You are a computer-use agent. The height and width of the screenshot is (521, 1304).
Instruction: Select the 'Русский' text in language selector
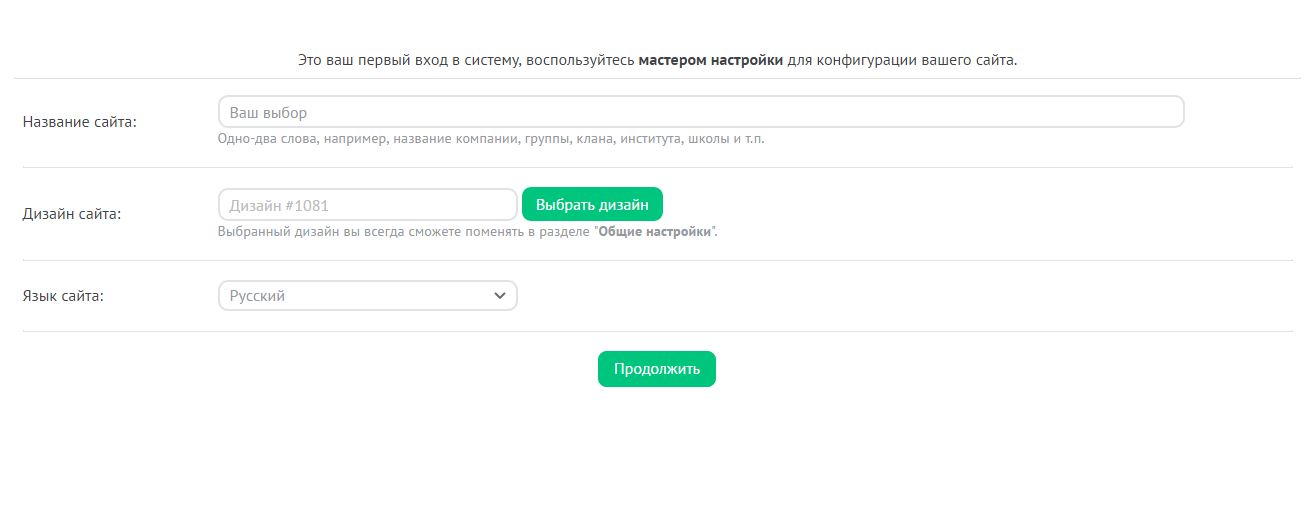click(257, 296)
